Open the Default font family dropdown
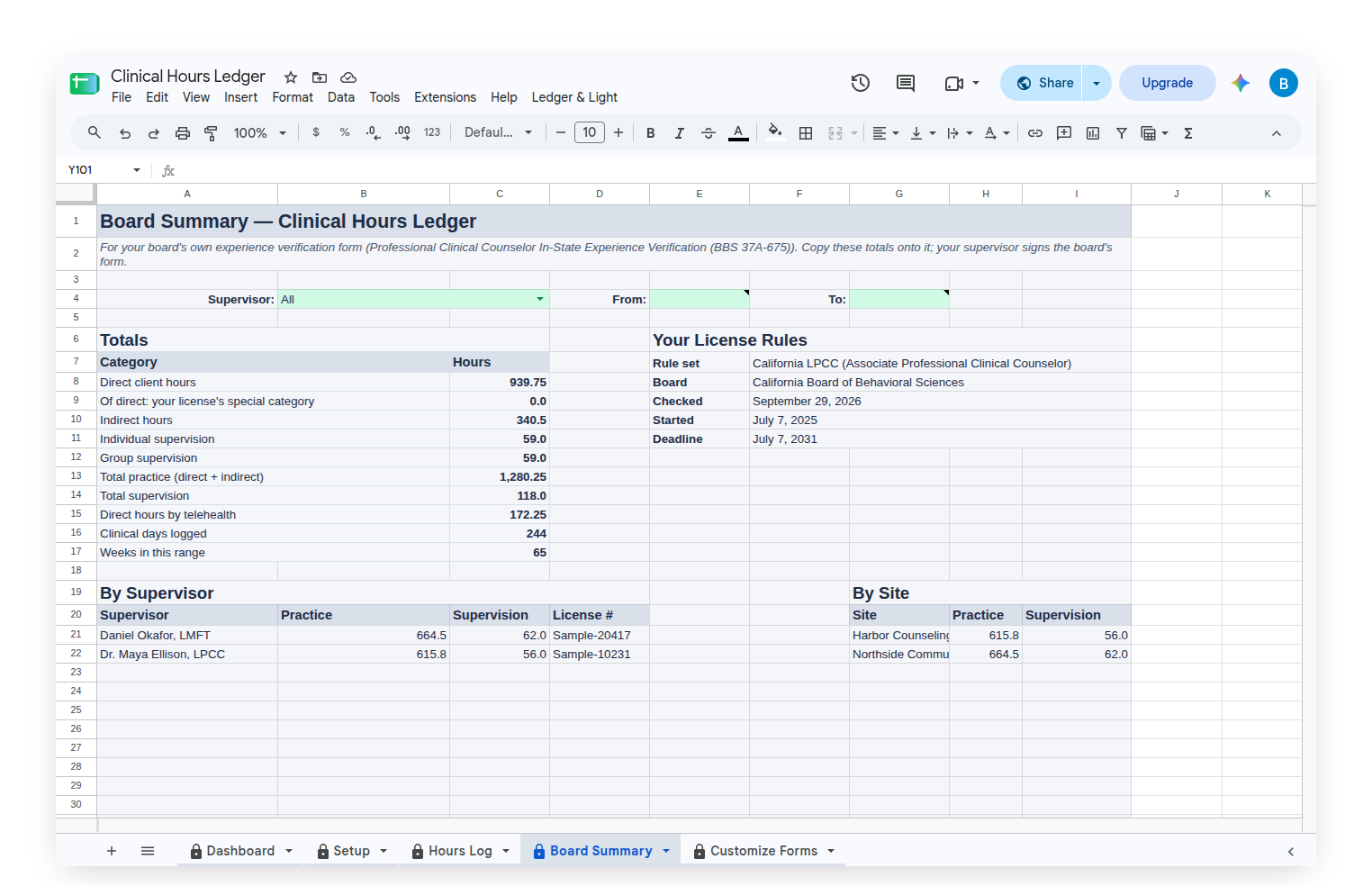 coord(498,132)
